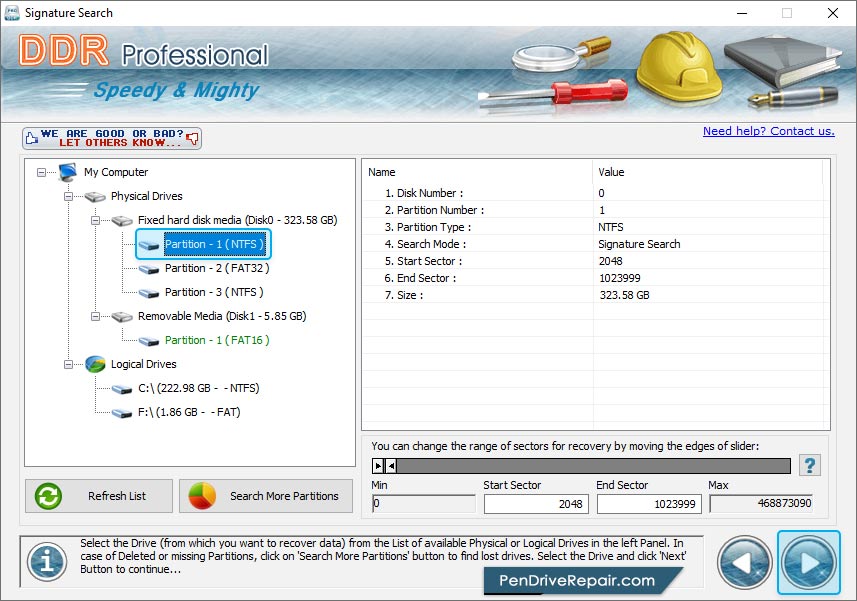The image size is (857, 601).
Task: Select the C:\ (222.98 GB - NTFS) drive
Action: coord(198,388)
